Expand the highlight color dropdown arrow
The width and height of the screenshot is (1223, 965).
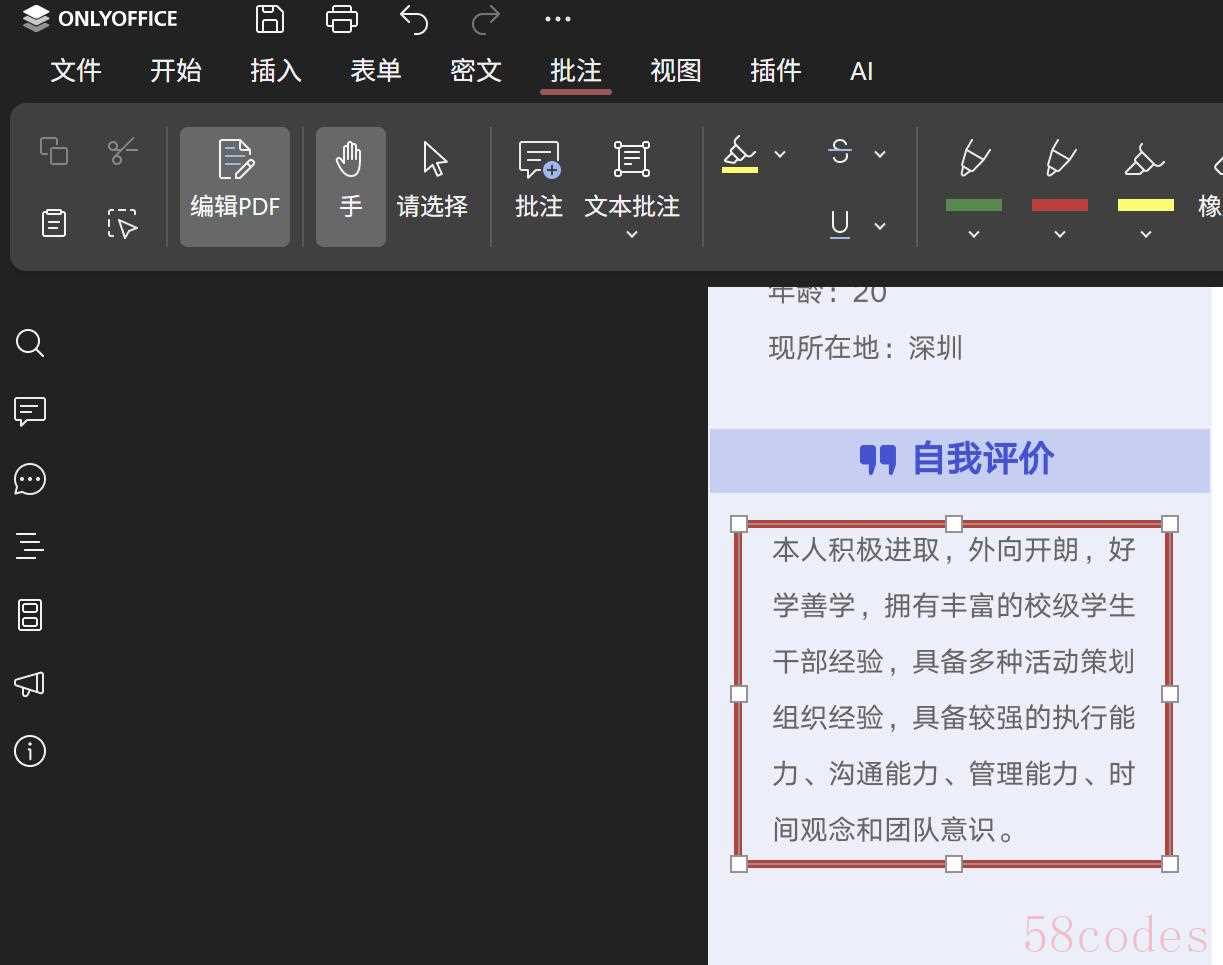pyautogui.click(x=780, y=154)
